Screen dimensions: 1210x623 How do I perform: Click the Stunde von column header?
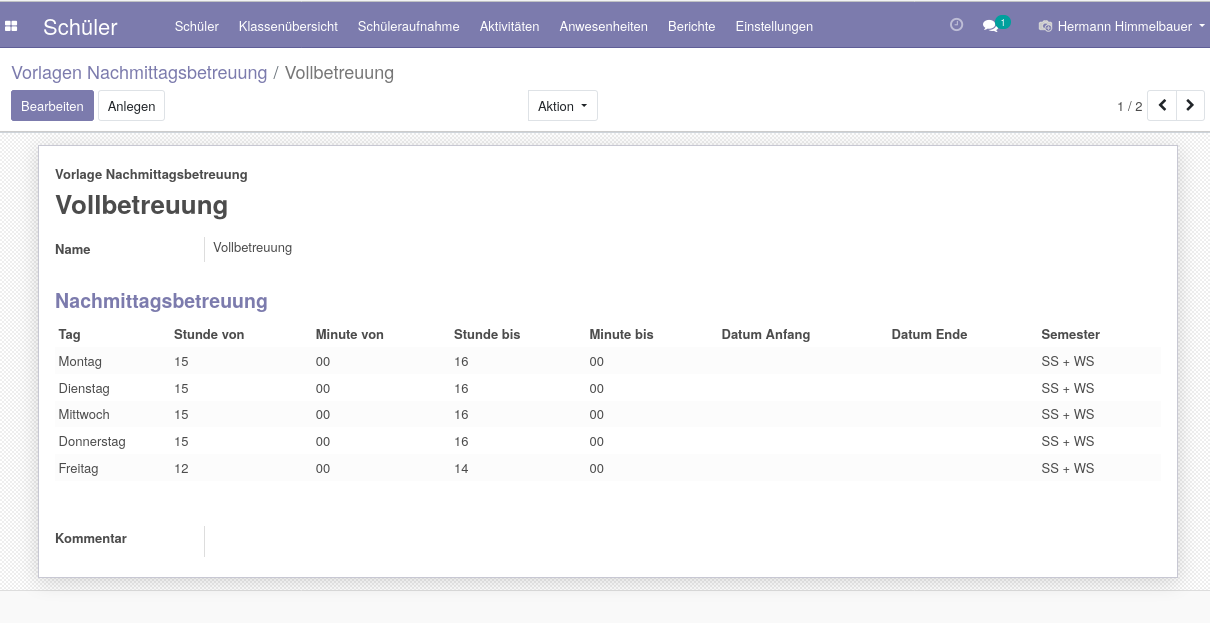click(209, 334)
